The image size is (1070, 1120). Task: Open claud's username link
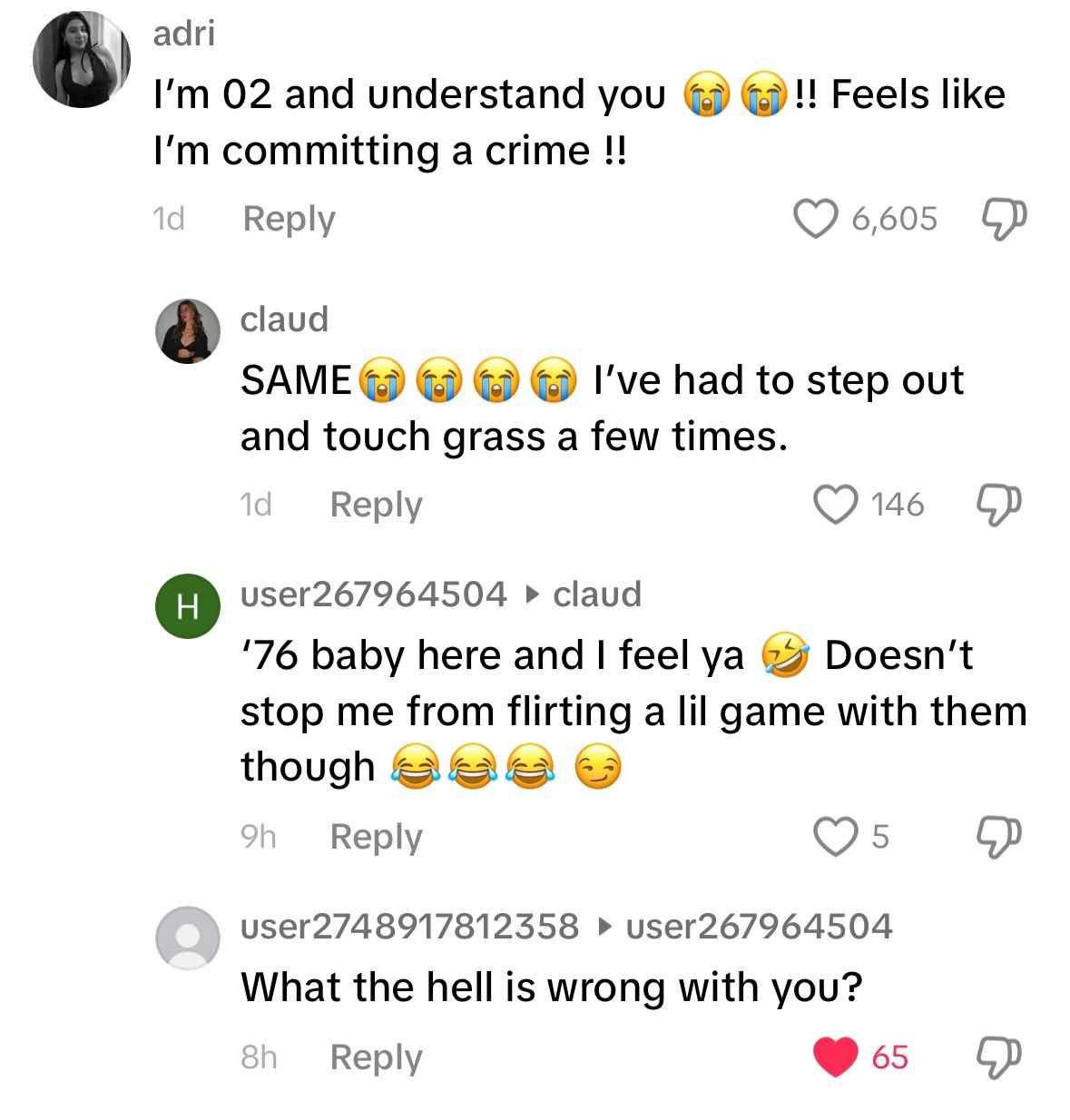[x=284, y=319]
